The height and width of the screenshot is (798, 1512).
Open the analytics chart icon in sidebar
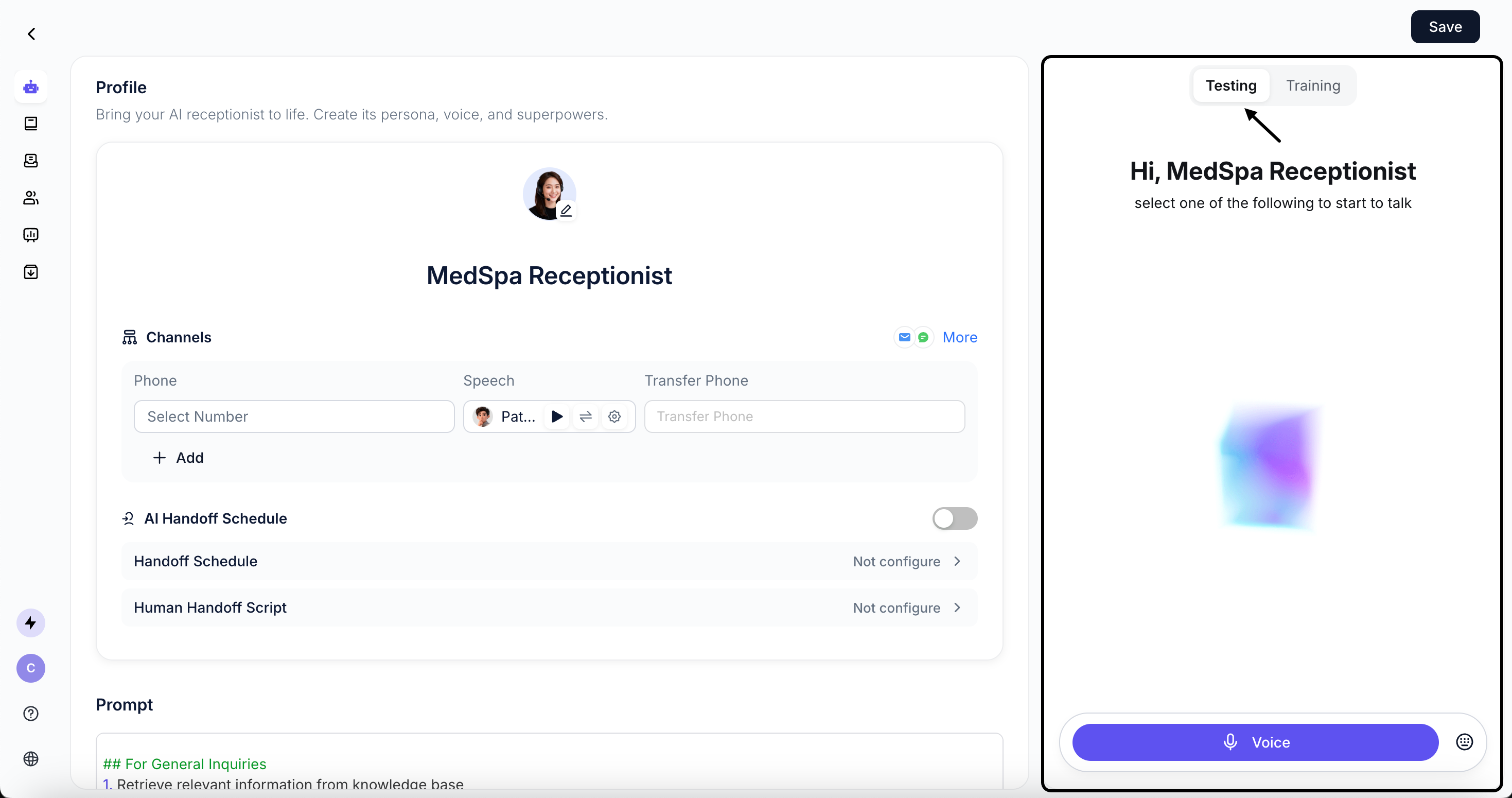(x=30, y=235)
